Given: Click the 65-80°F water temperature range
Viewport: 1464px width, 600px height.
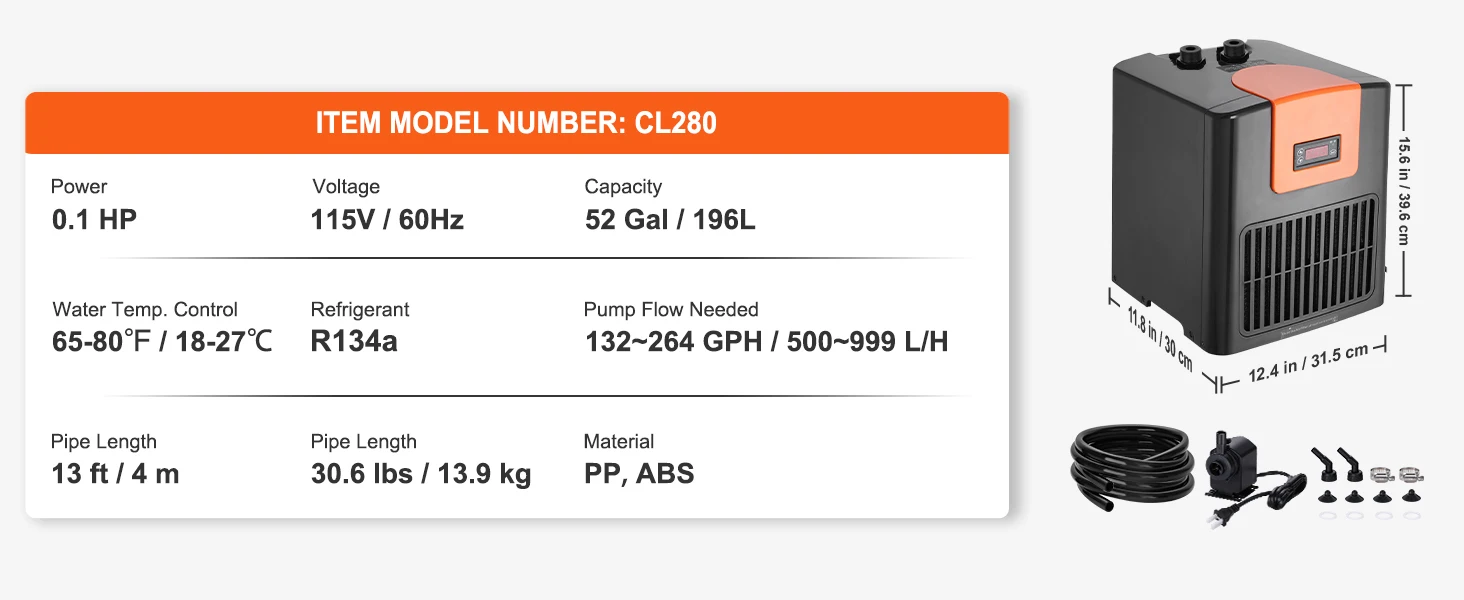Looking at the screenshot, I should (161, 342).
